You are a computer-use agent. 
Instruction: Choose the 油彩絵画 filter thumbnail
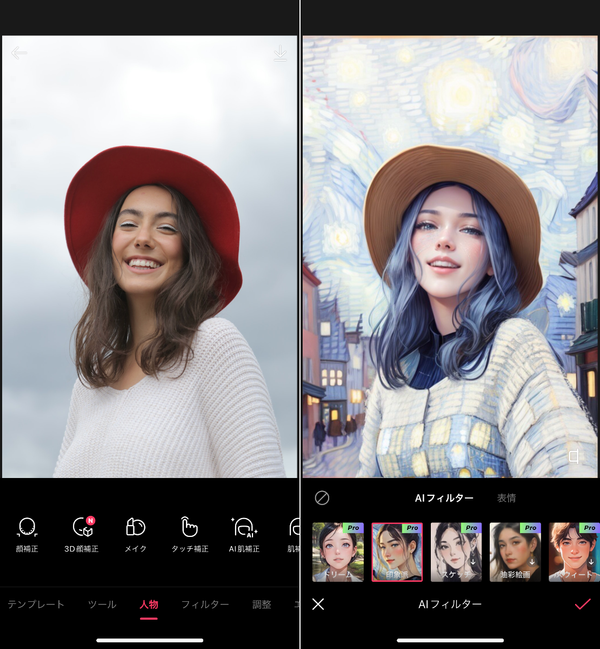tap(515, 552)
